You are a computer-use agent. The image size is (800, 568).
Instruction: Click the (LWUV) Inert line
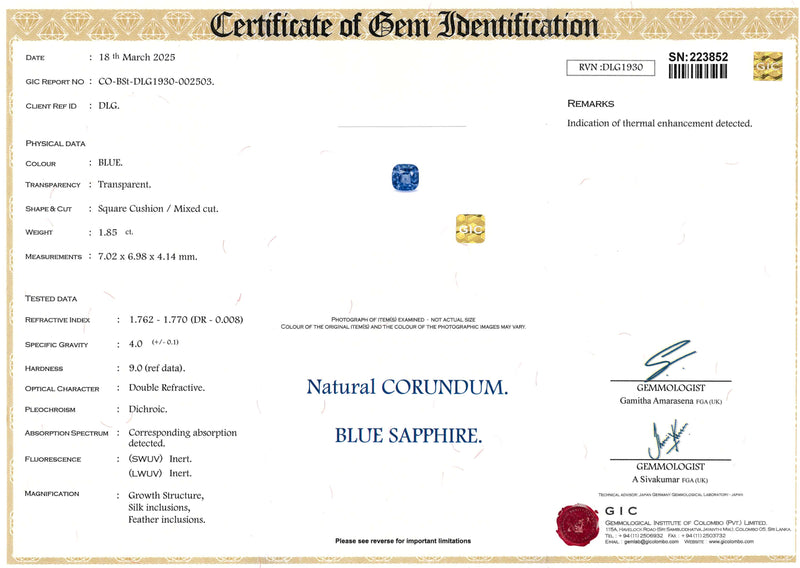[160, 474]
